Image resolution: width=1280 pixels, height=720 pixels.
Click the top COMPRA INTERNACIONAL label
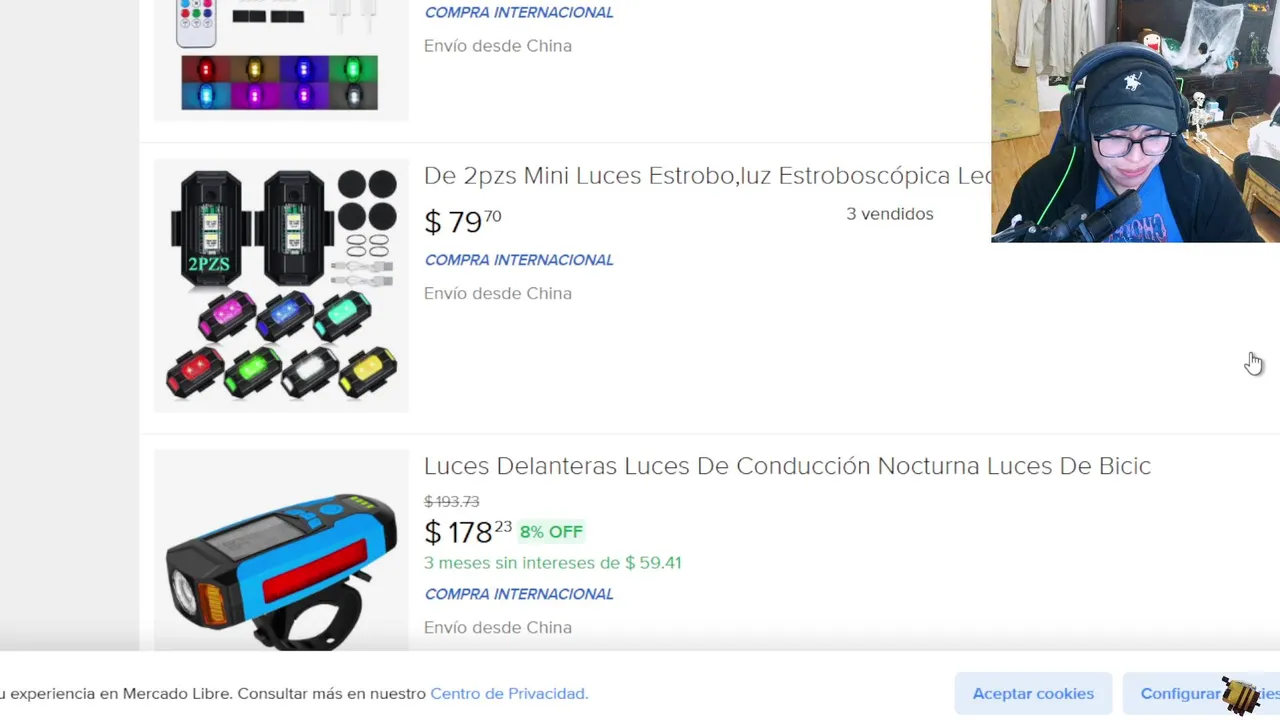519,13
